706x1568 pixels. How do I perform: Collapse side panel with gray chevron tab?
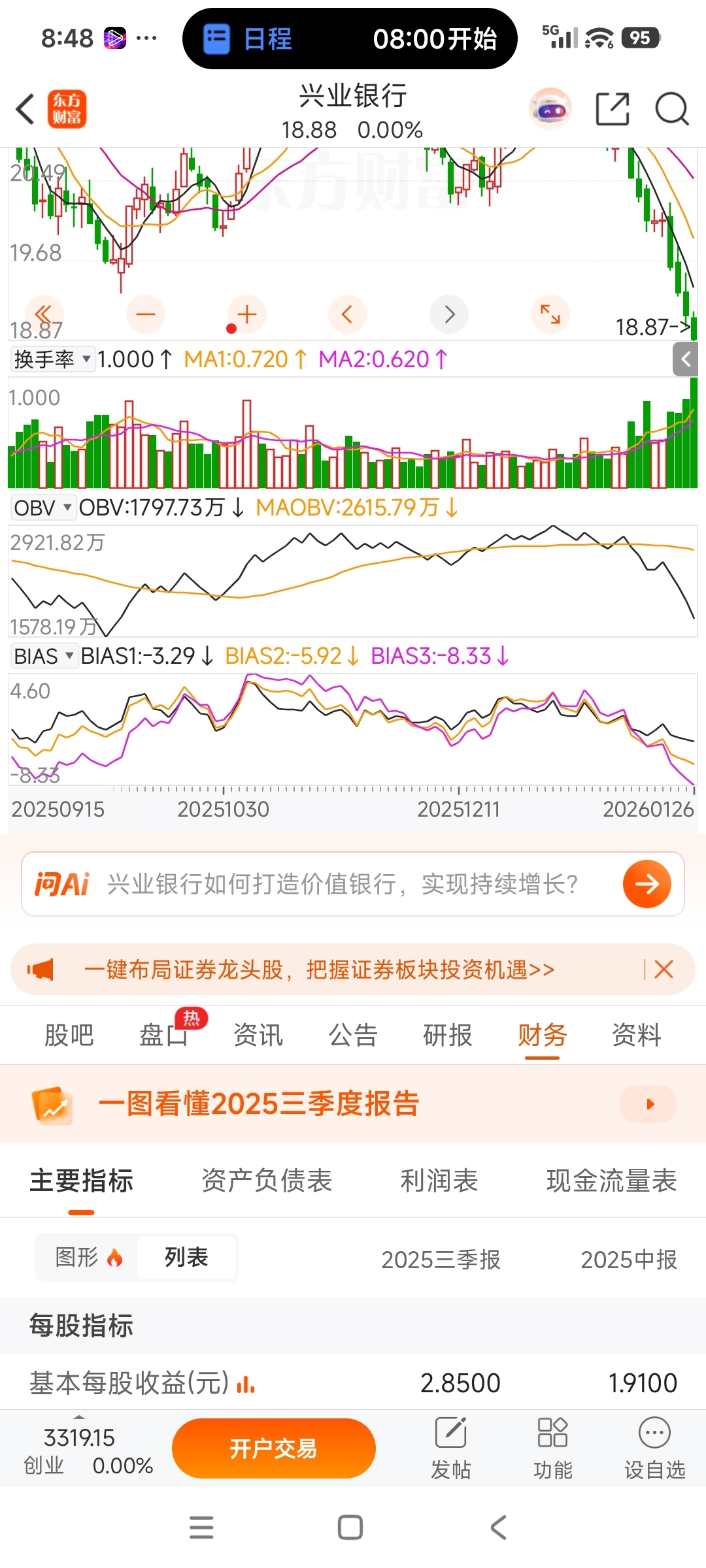click(x=686, y=359)
